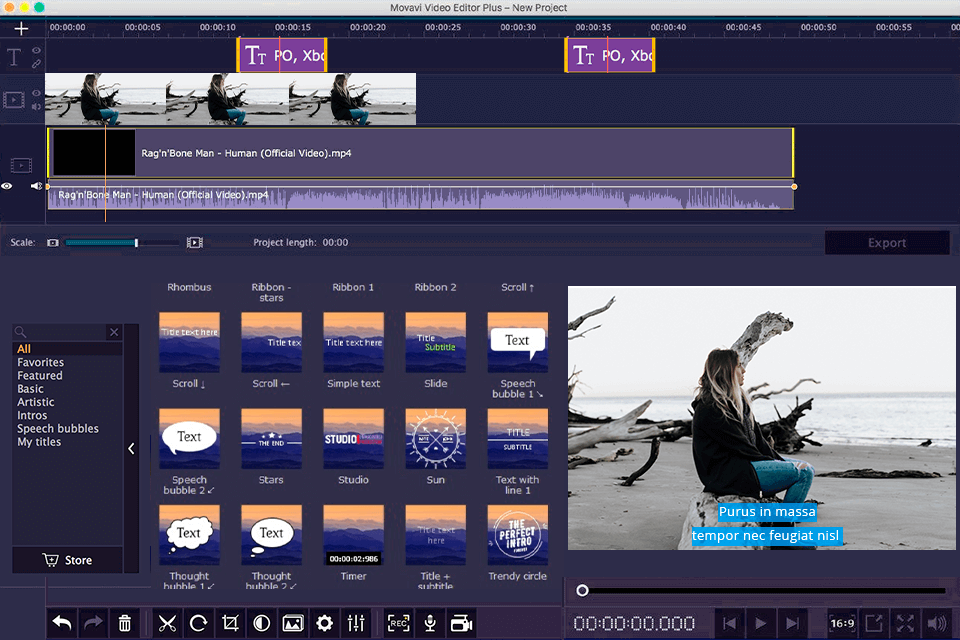Screen dimensions: 960x640
Task: Record video with the camera icon
Action: (462, 623)
